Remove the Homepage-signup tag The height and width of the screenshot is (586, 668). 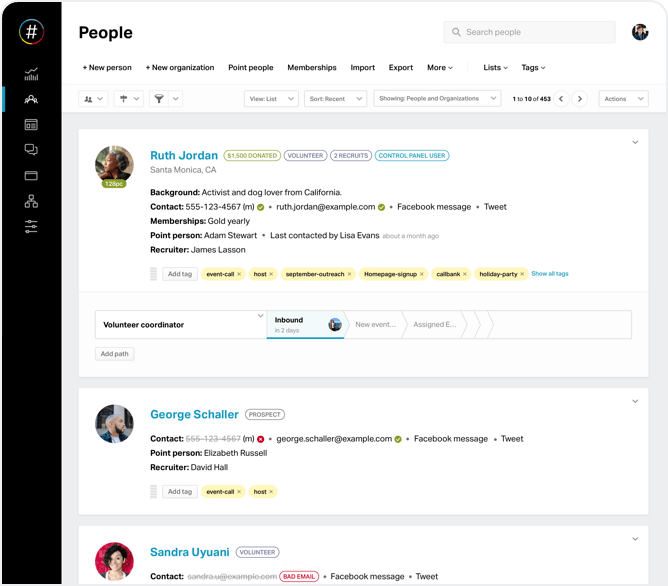422,274
